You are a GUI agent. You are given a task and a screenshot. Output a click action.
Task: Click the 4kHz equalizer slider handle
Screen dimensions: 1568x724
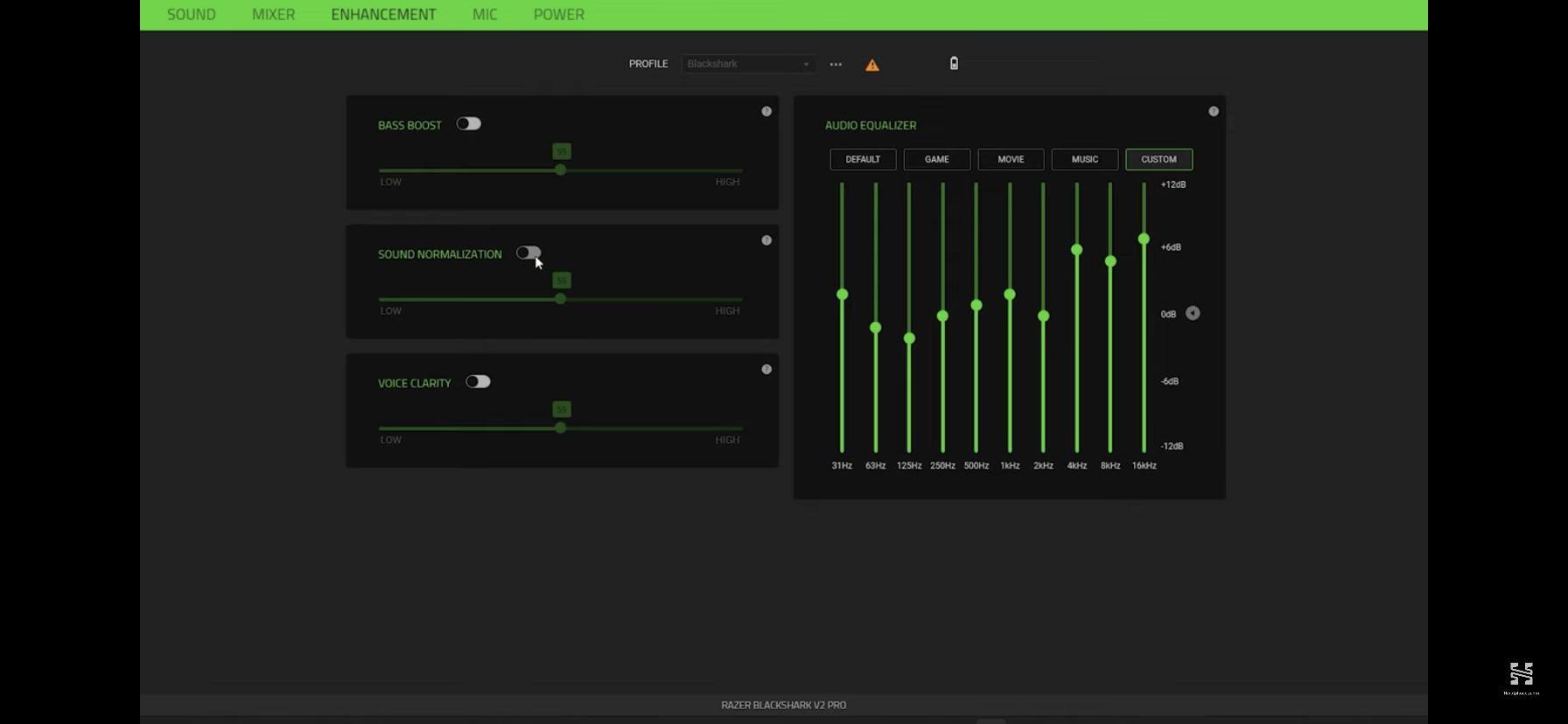1076,250
